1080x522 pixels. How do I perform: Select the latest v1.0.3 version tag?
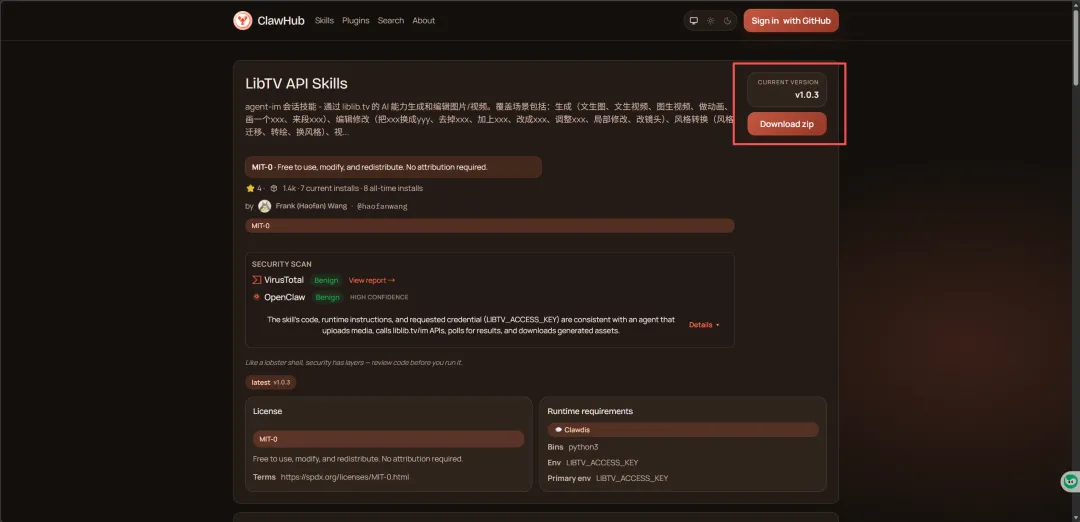(x=271, y=382)
